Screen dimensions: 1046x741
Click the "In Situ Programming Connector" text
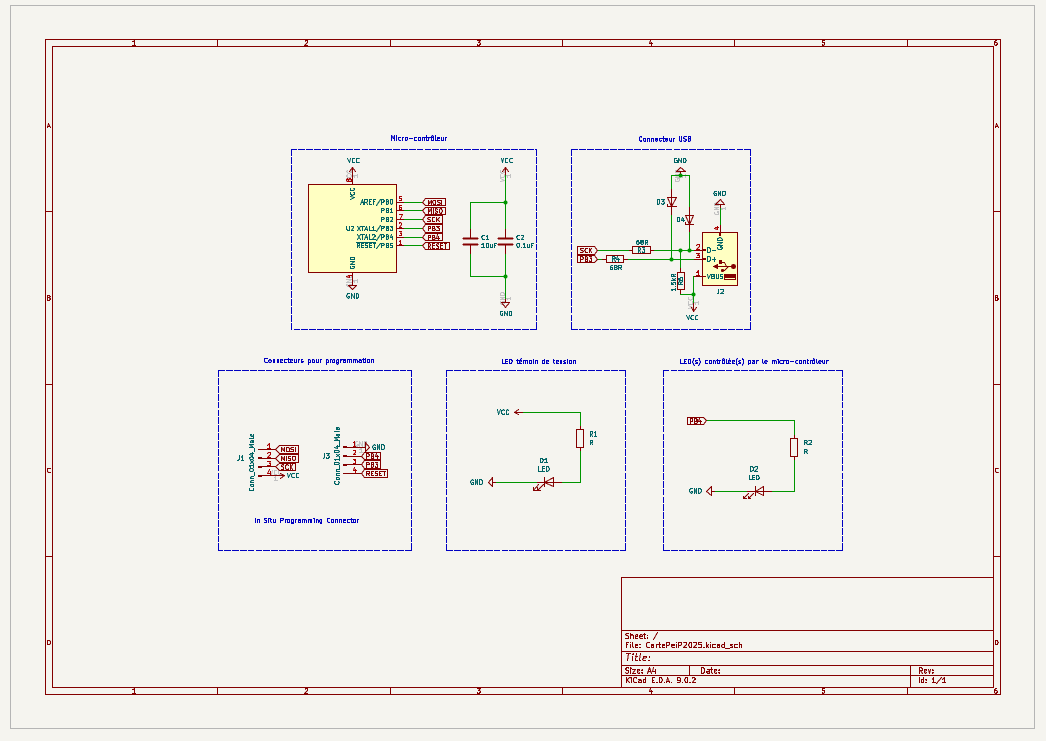[x=306, y=520]
